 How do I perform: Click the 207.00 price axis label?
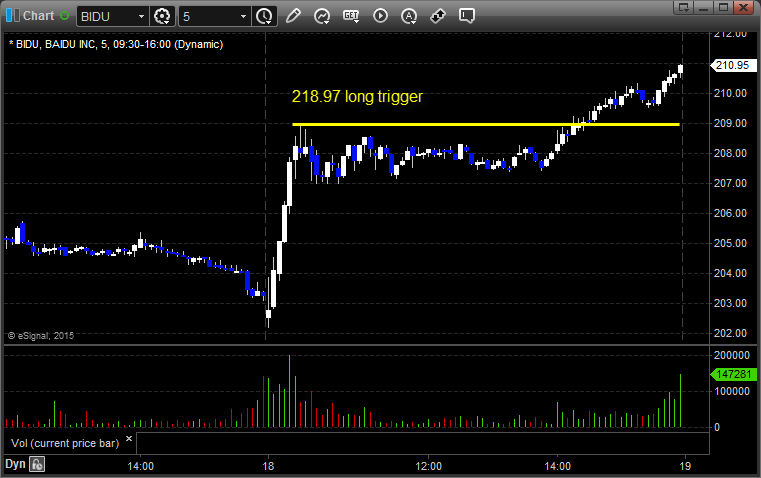click(x=730, y=183)
